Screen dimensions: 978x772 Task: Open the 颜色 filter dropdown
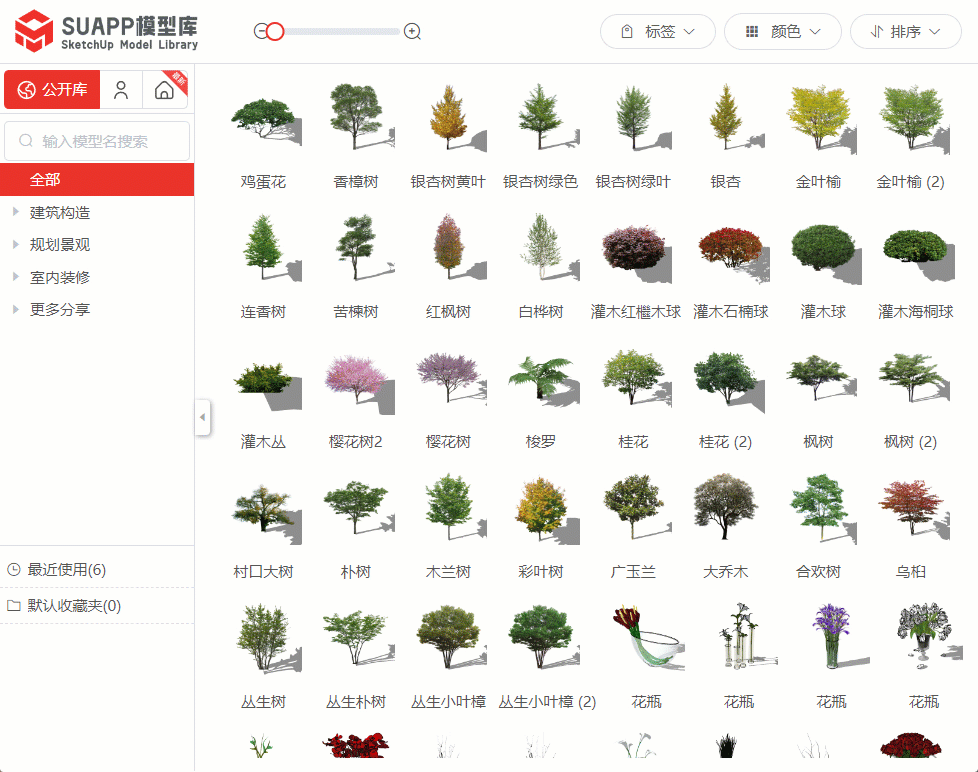tap(784, 32)
